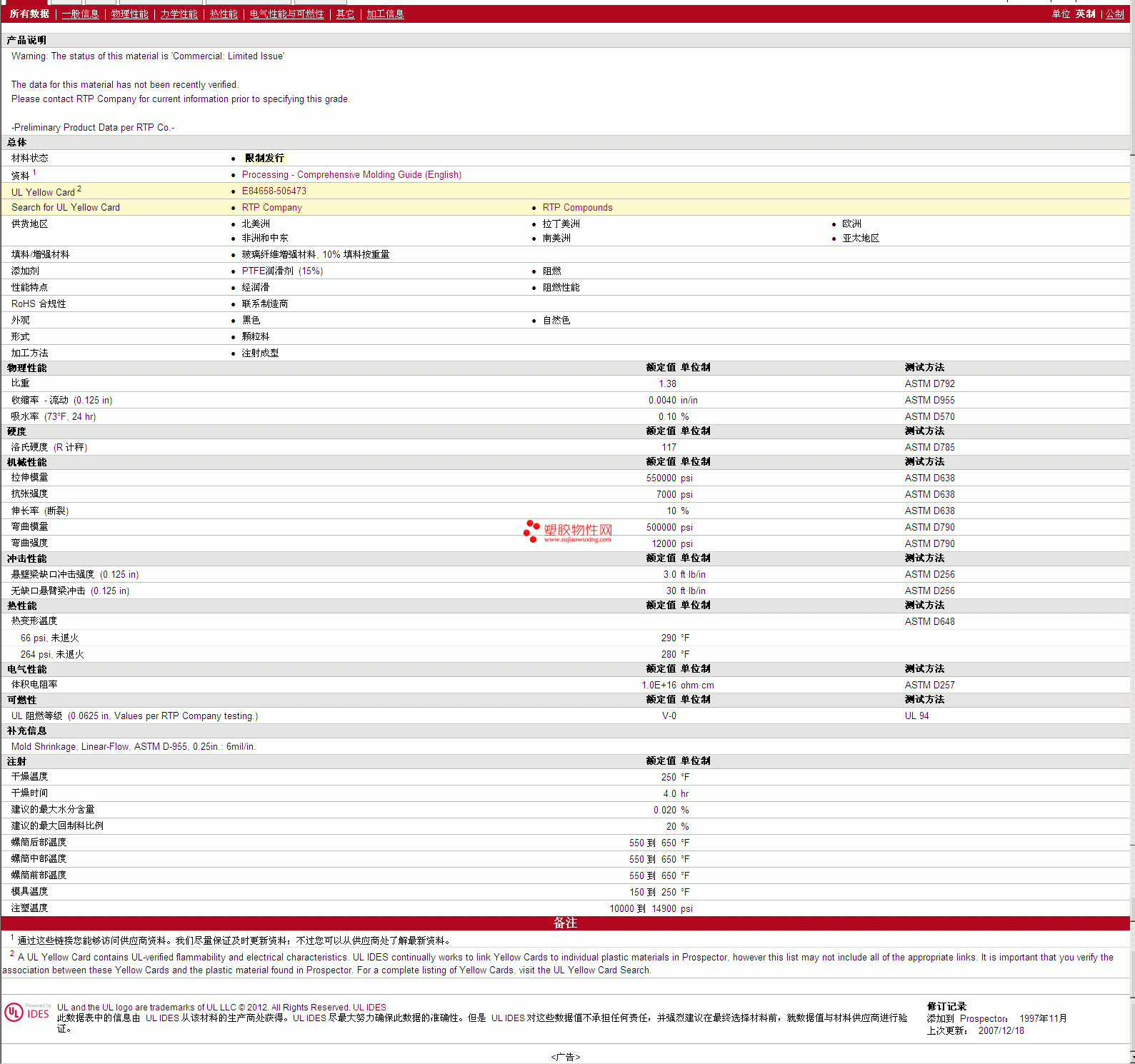Click ASTM D785 test method

(x=929, y=448)
